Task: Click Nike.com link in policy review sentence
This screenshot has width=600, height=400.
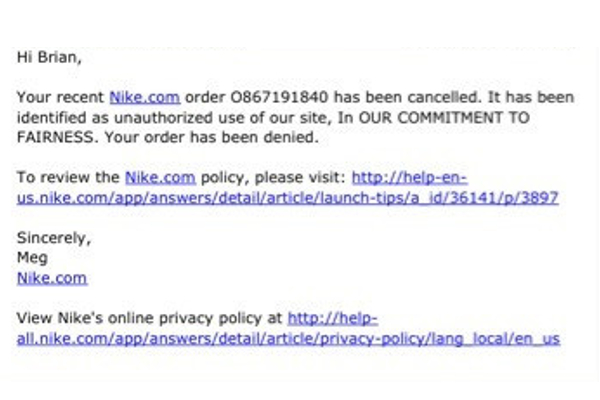Action: point(160,177)
